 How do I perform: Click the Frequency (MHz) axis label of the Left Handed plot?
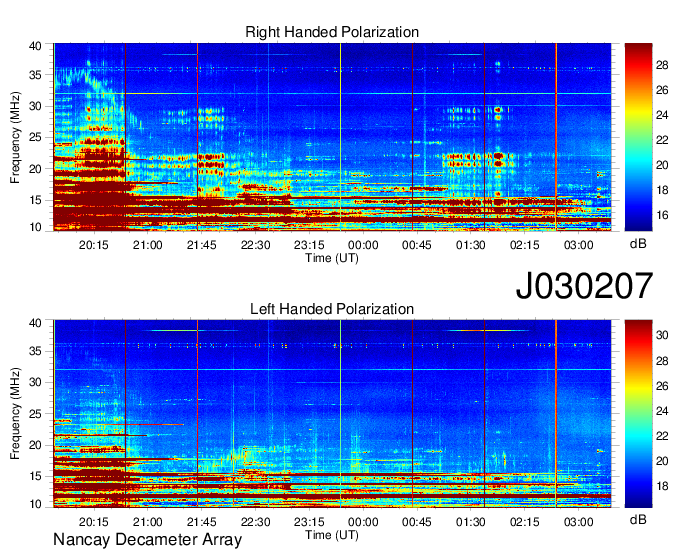pos(15,414)
